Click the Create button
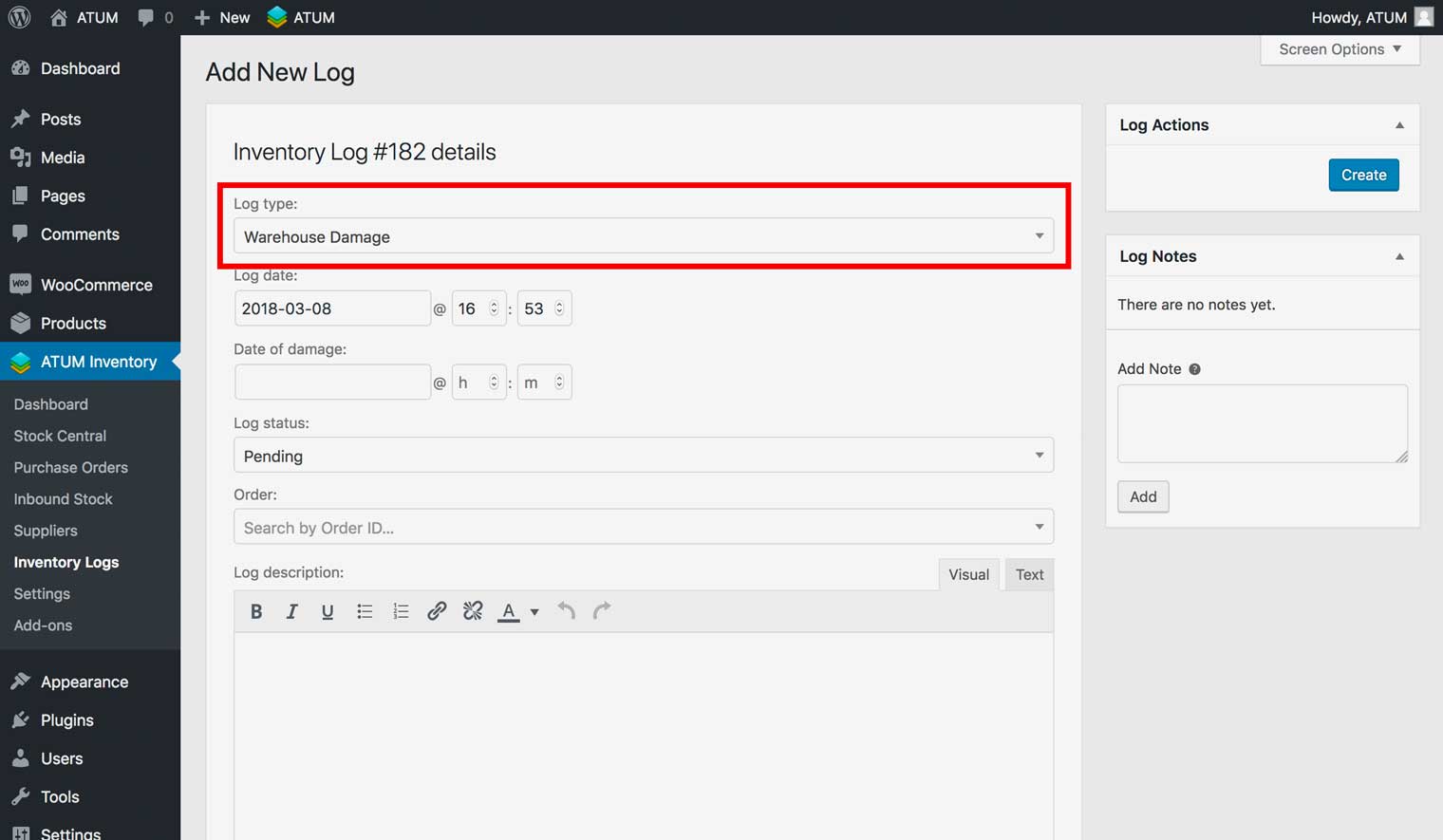The image size is (1443, 840). click(1363, 175)
